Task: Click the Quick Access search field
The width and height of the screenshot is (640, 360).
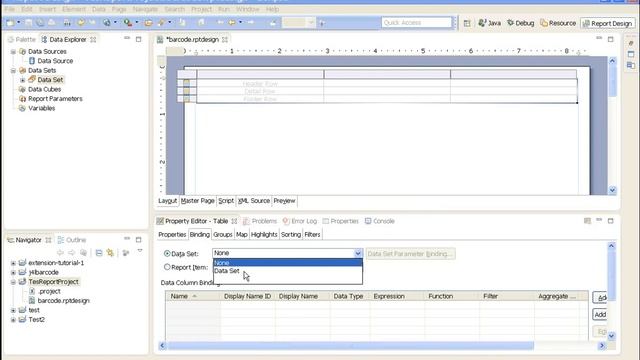Action: [x=417, y=23]
